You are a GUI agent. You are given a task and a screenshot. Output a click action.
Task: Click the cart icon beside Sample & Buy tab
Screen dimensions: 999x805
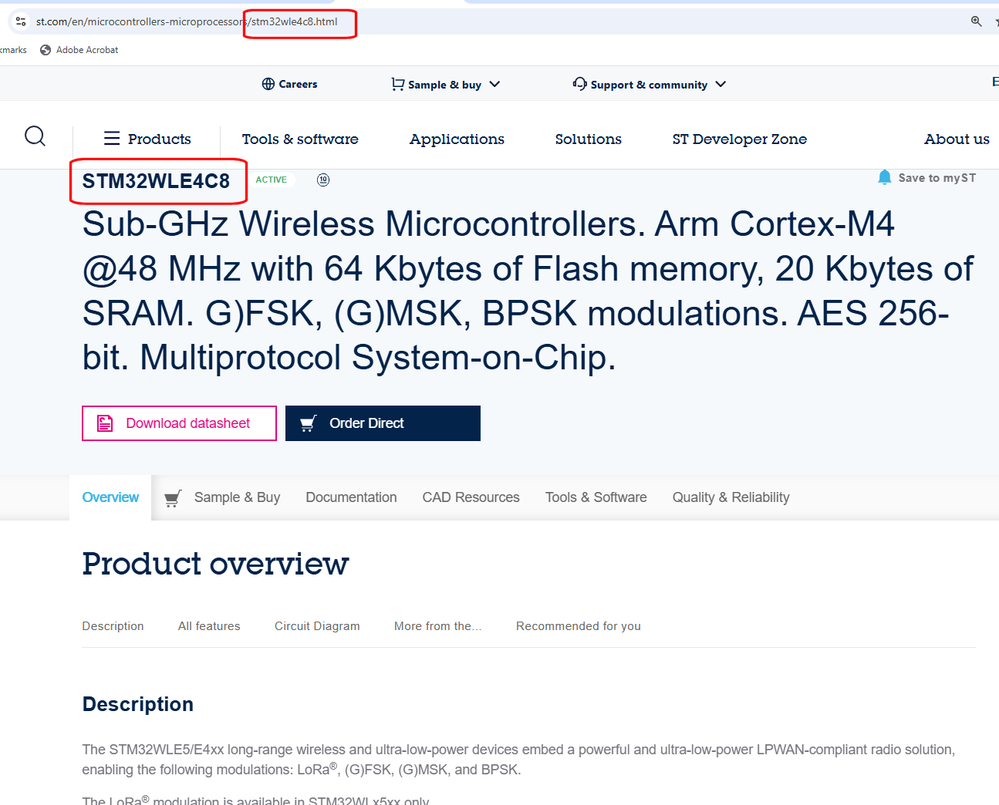pyautogui.click(x=172, y=498)
